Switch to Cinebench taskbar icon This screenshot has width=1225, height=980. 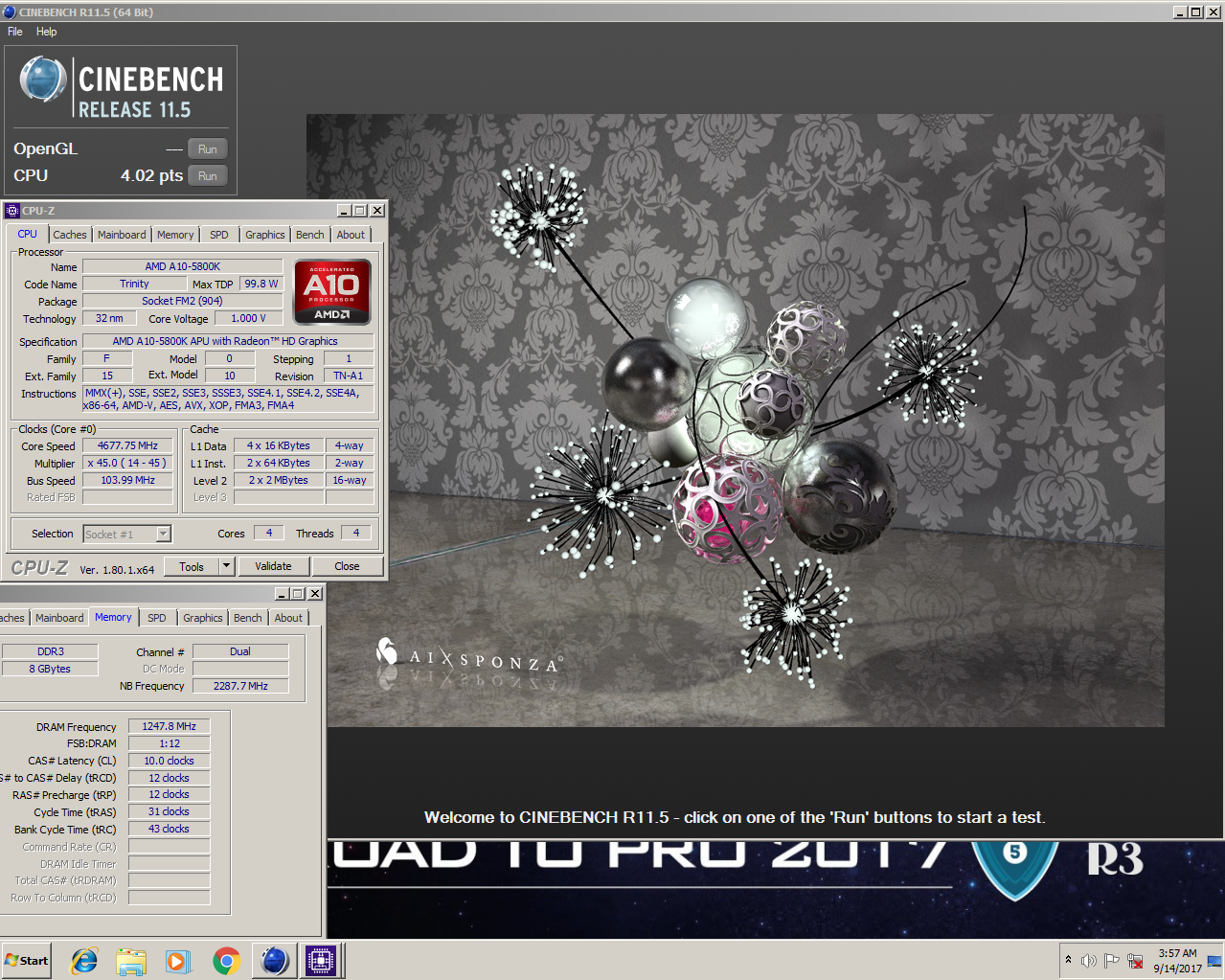[x=274, y=960]
